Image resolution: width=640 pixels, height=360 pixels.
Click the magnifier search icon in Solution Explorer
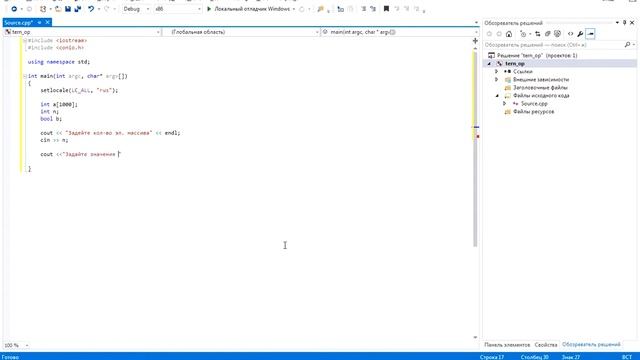coord(627,44)
